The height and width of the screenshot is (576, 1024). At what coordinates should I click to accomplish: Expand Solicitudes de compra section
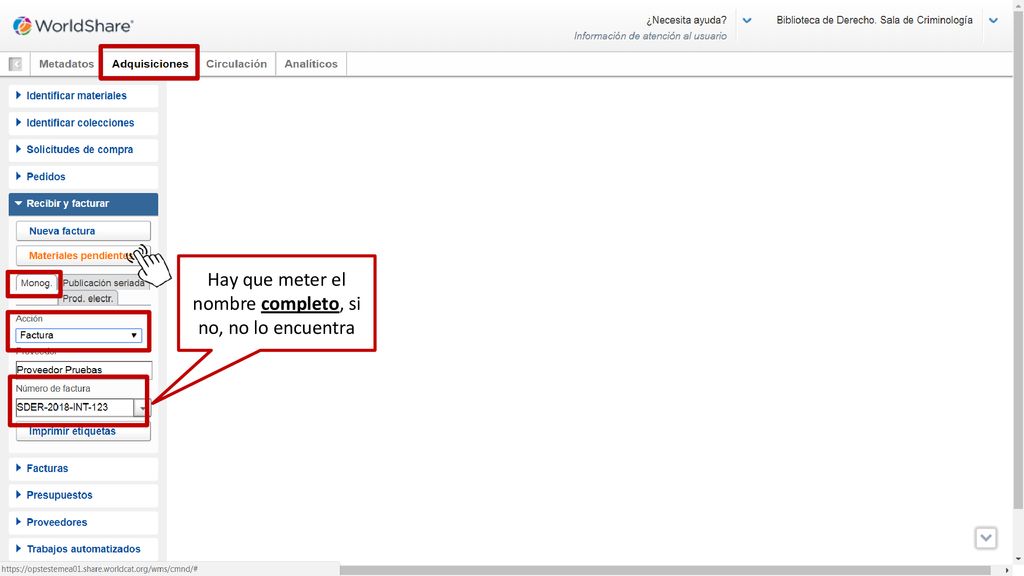[x=84, y=150]
